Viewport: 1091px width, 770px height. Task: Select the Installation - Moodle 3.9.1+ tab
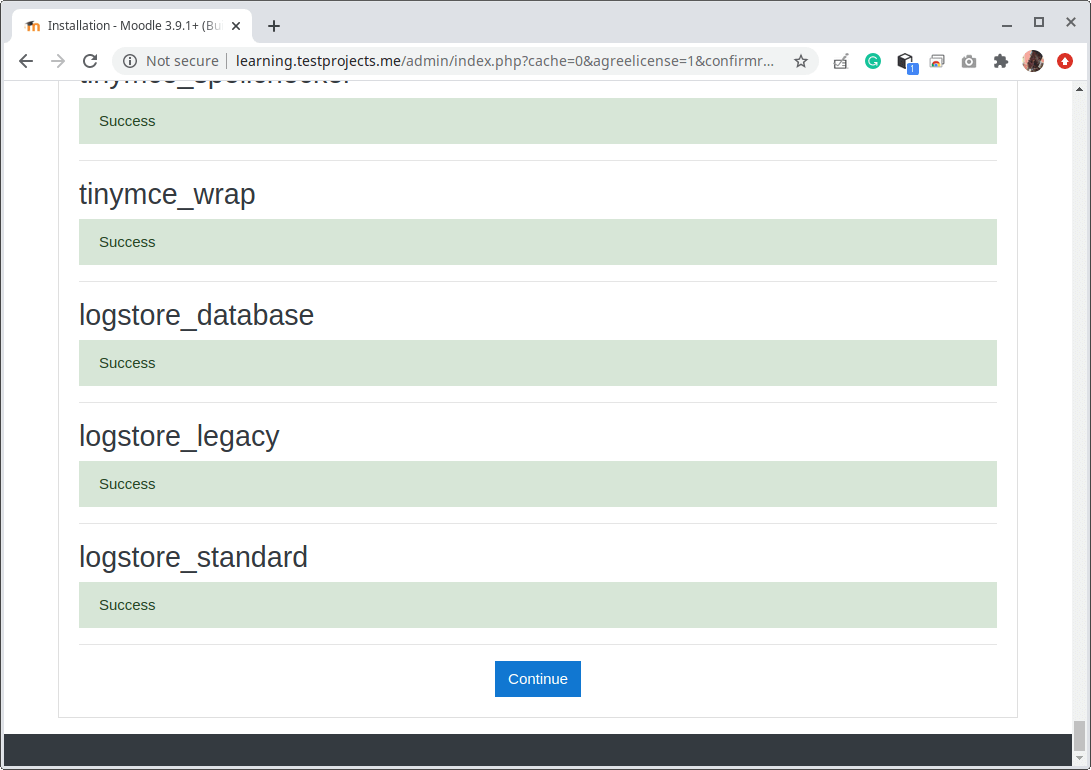132,26
